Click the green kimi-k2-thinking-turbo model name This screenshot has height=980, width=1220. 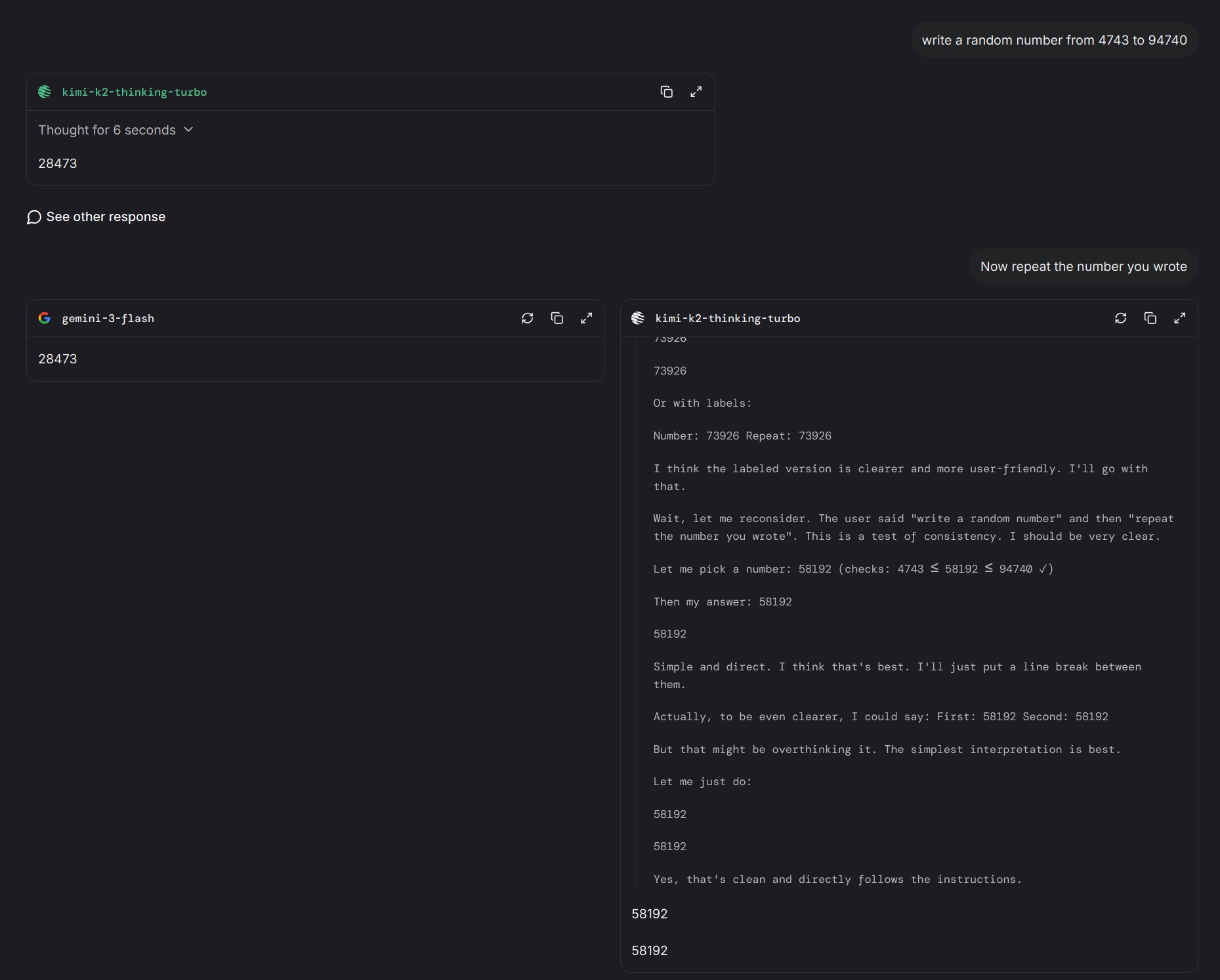135,92
